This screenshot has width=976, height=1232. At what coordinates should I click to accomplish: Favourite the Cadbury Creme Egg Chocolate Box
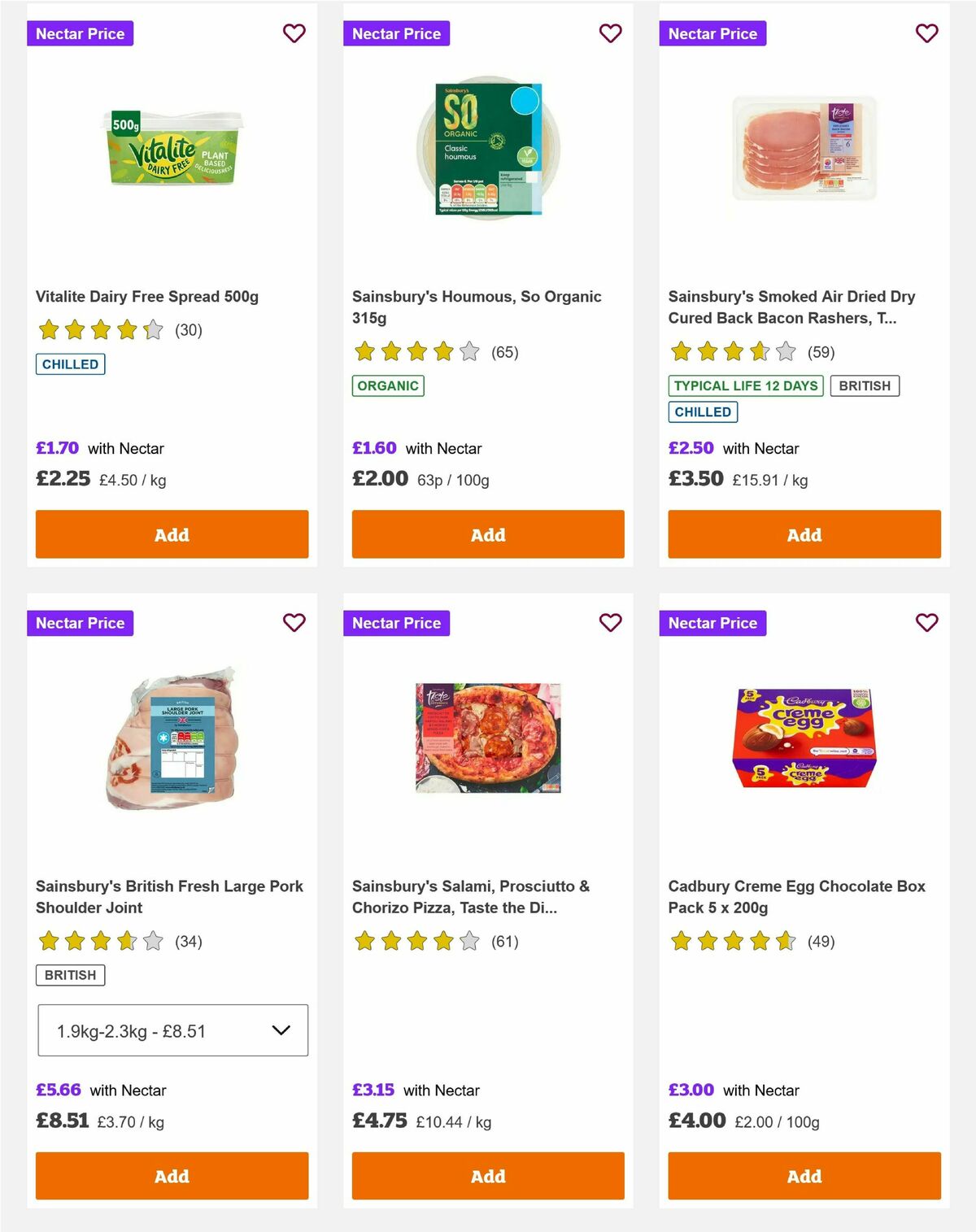point(926,623)
